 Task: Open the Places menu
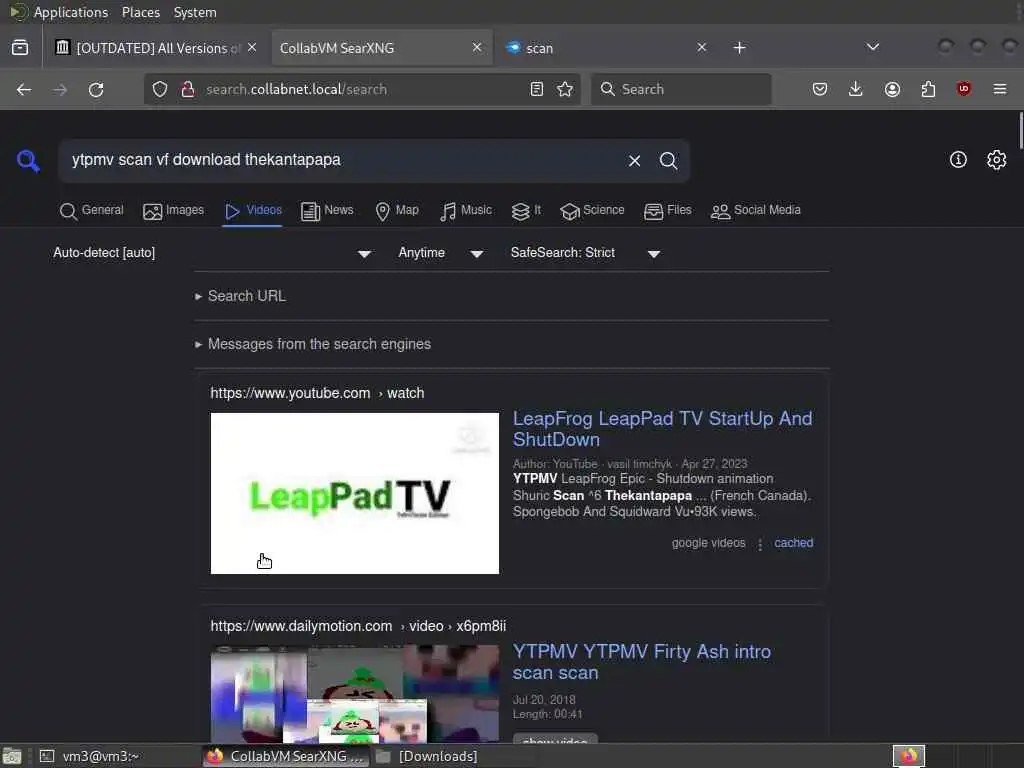pos(140,12)
